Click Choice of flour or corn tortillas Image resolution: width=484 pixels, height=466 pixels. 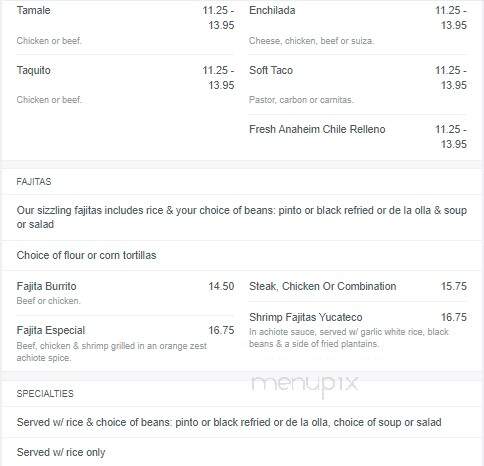click(86, 255)
